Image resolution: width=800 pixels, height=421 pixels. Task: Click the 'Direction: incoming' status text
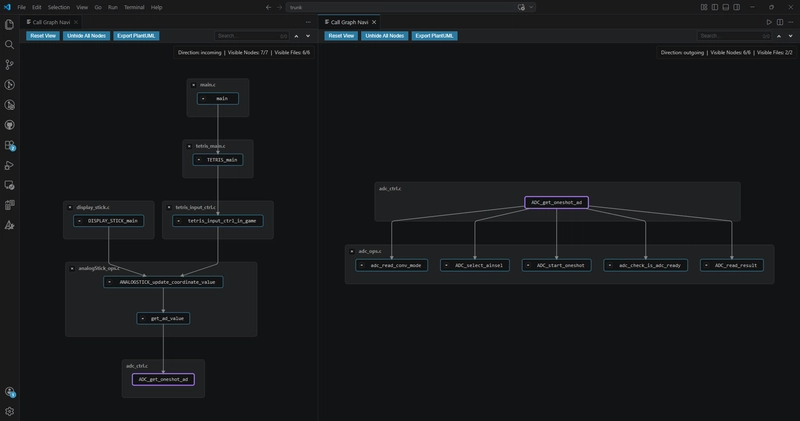pos(199,53)
